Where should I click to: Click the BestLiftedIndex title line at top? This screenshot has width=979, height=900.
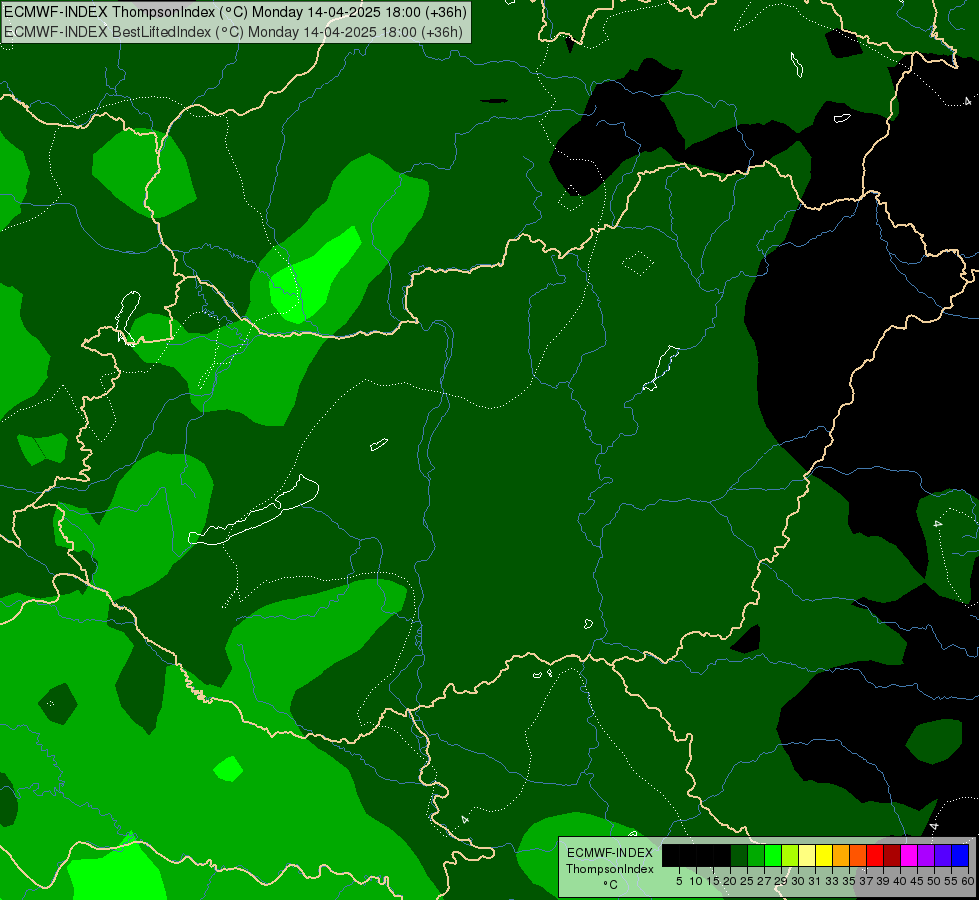[233, 32]
